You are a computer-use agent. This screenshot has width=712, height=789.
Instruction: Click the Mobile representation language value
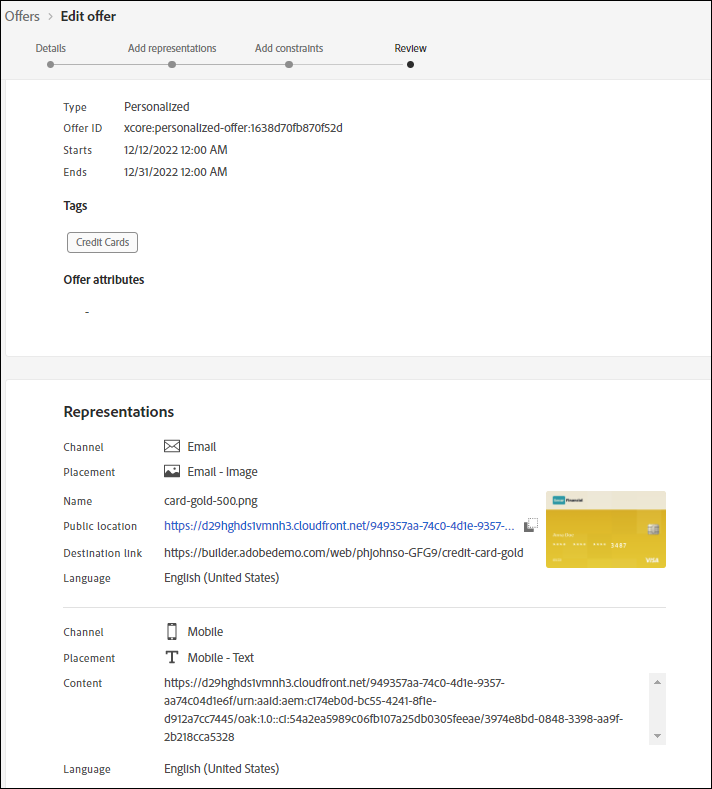[x=221, y=769]
